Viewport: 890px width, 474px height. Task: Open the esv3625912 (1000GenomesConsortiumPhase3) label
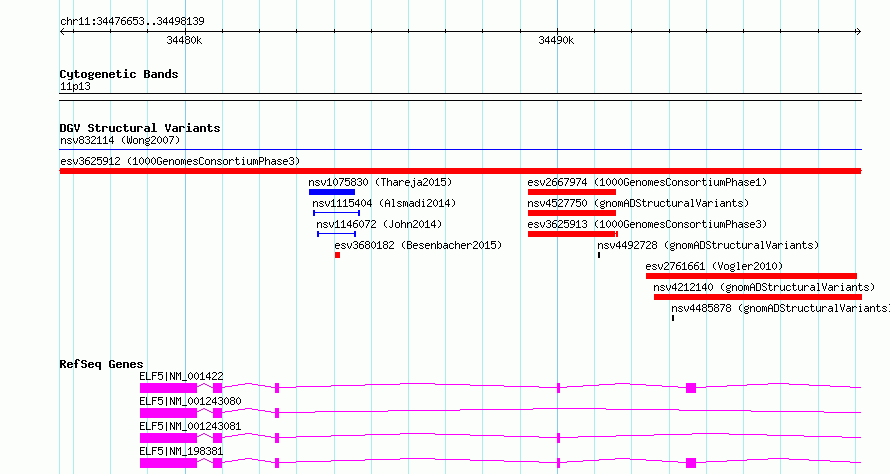180,161
